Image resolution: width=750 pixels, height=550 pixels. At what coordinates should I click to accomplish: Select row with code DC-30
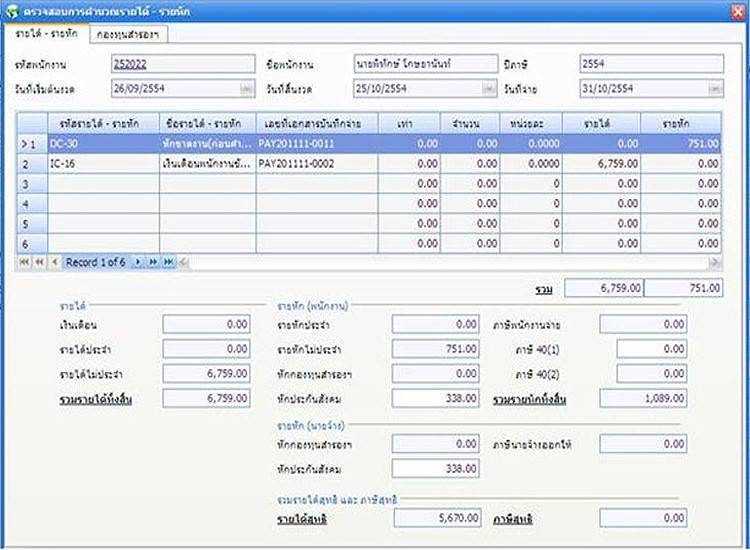[x=100, y=144]
